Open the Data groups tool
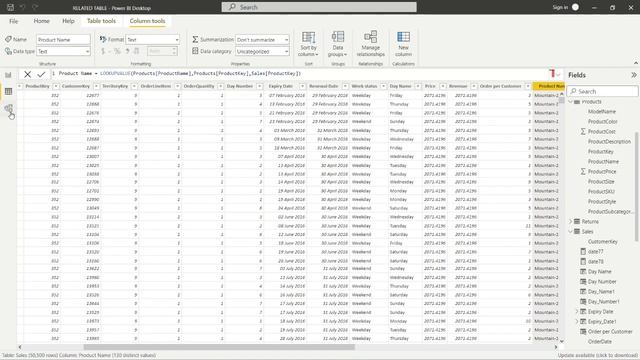 click(338, 44)
